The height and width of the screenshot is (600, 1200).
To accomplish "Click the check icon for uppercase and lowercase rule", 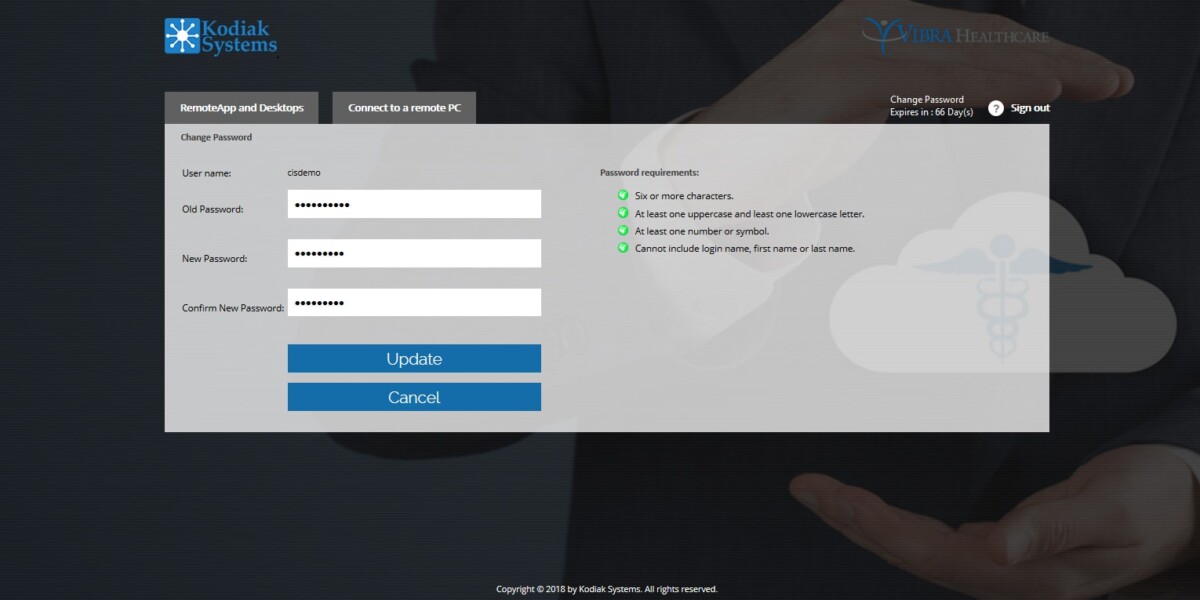I will point(623,213).
